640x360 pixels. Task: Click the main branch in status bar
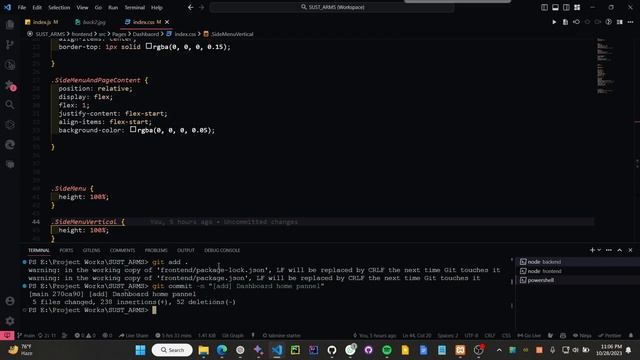pos(26,336)
